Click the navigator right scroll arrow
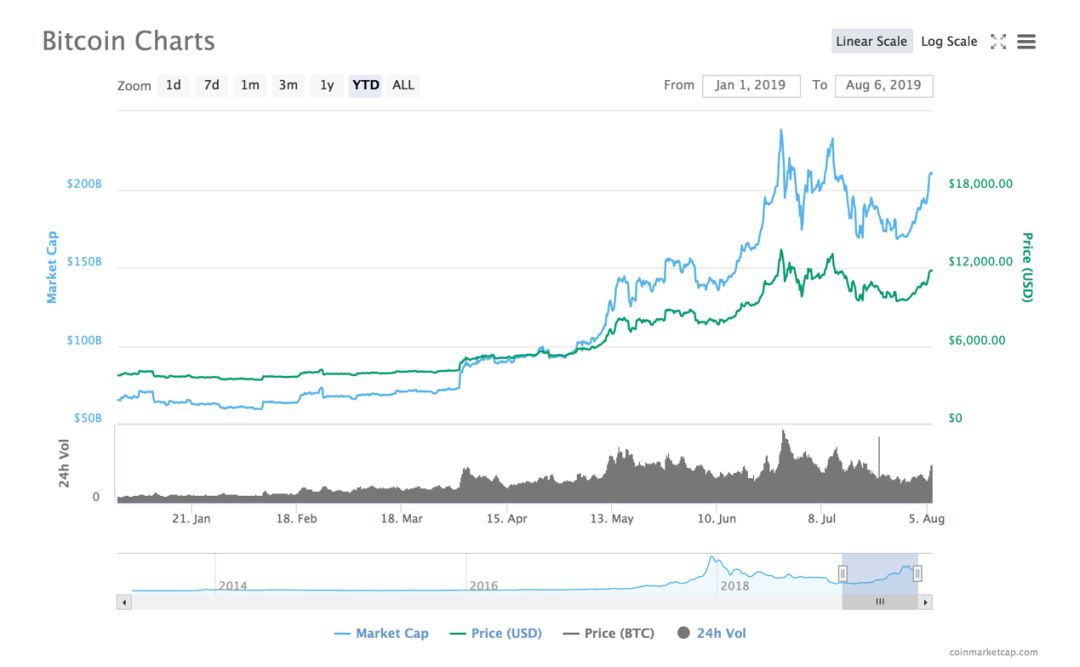This screenshot has width=1080, height=667. point(926,602)
